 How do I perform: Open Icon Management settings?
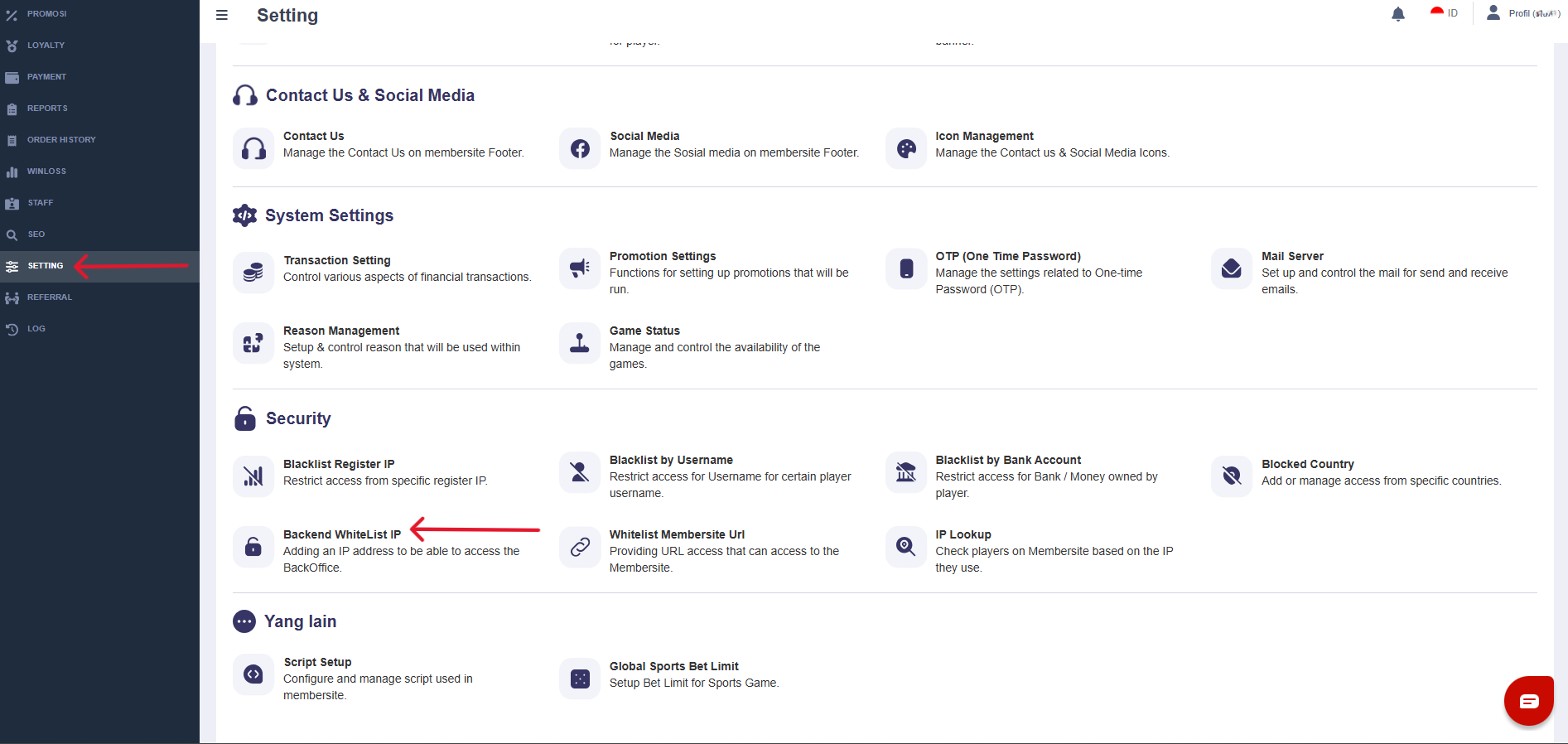click(984, 136)
